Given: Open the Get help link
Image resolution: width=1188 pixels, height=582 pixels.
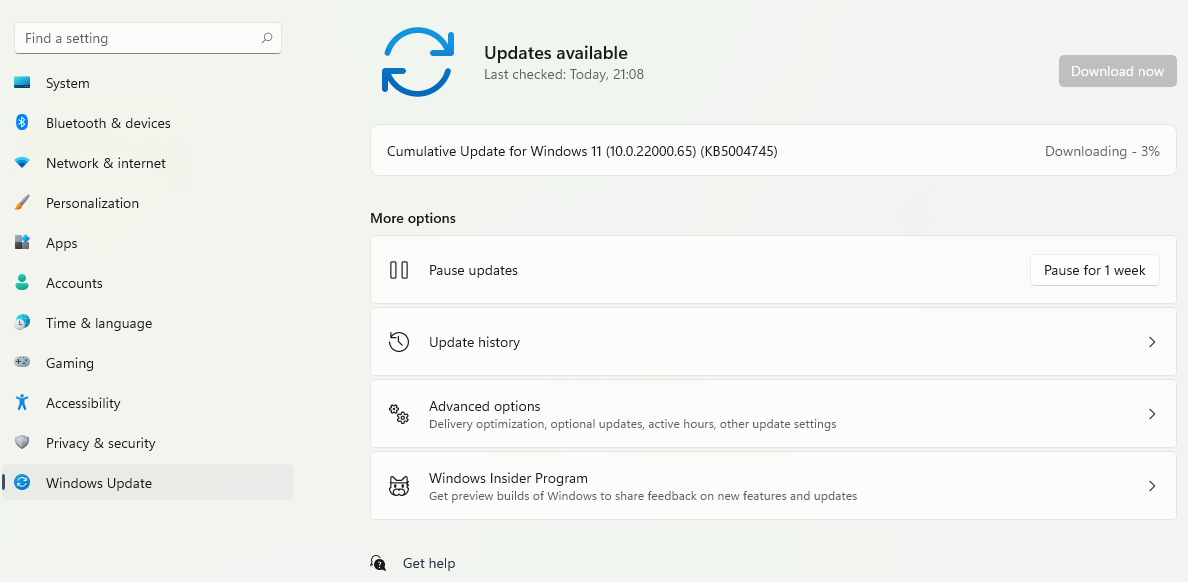Looking at the screenshot, I should (429, 563).
